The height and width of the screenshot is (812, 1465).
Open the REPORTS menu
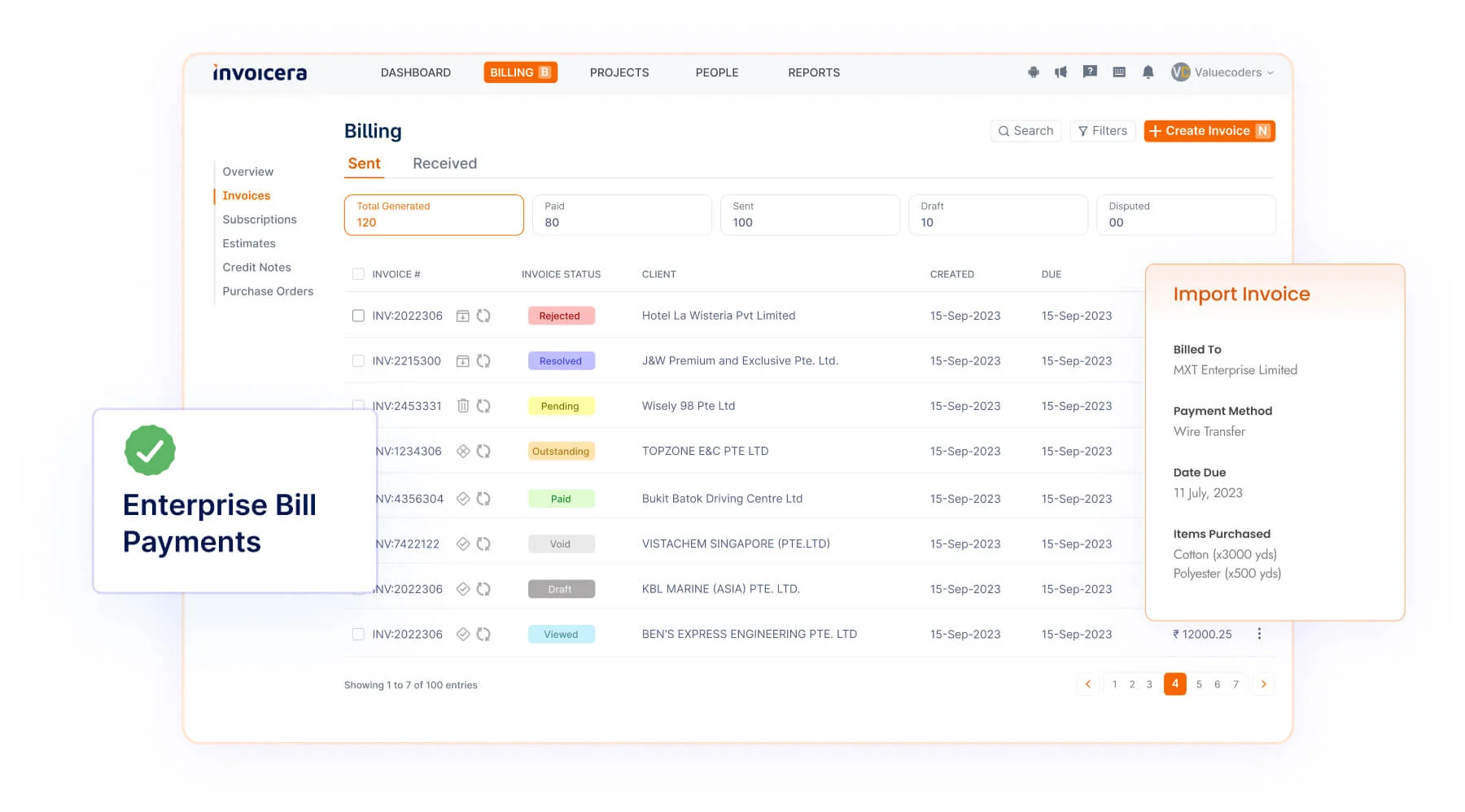pos(814,72)
